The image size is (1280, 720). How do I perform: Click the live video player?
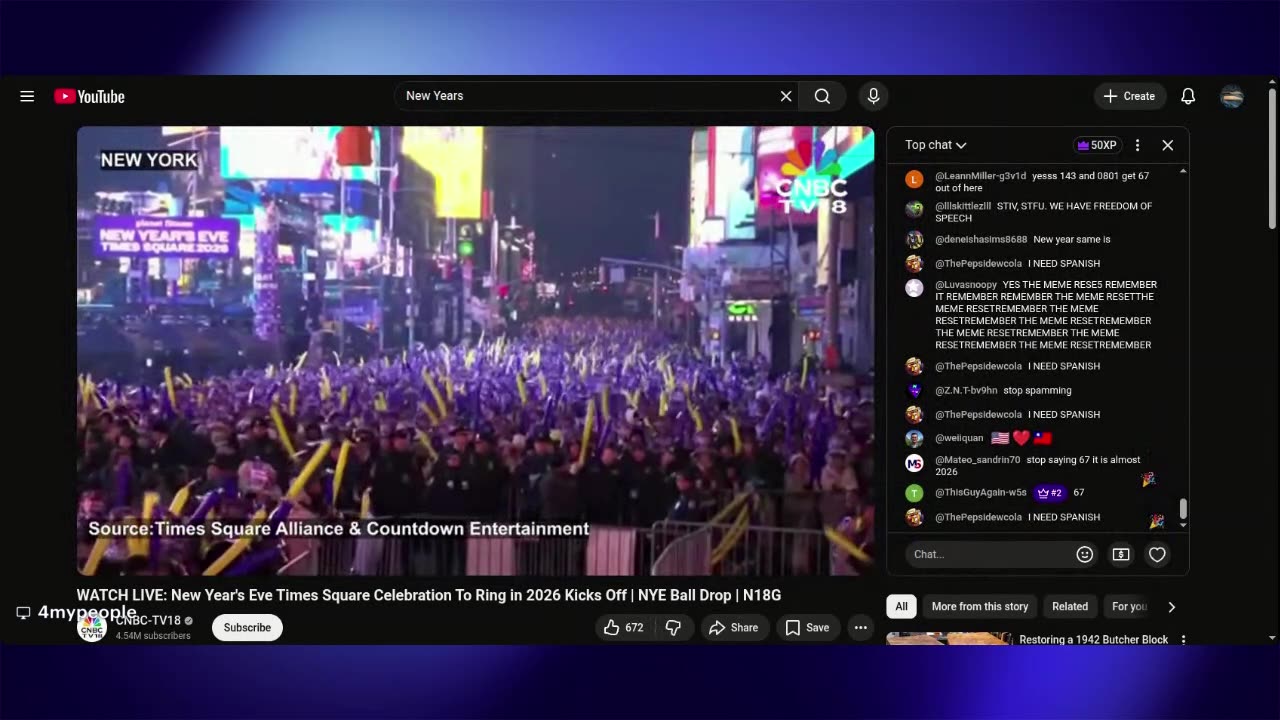click(x=475, y=350)
